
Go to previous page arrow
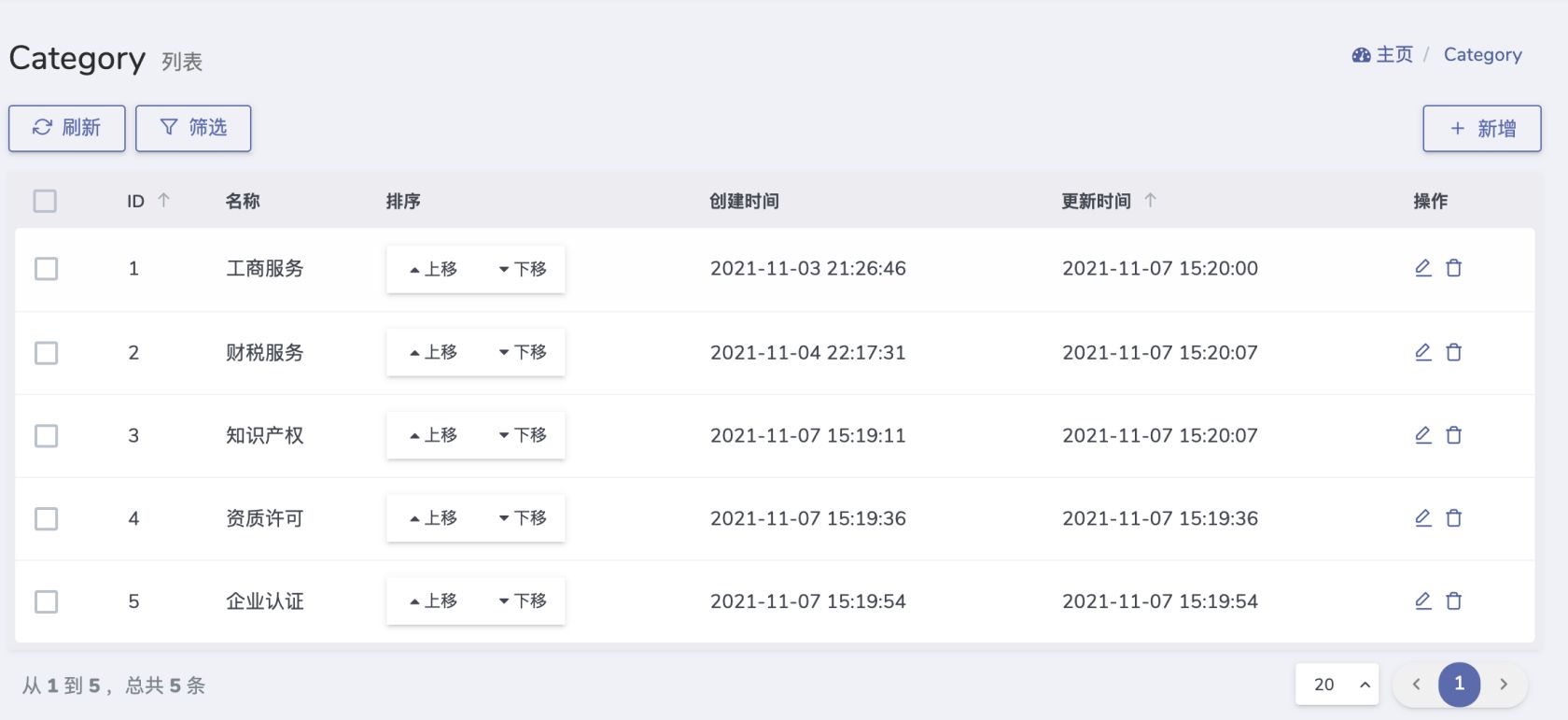(x=1416, y=685)
